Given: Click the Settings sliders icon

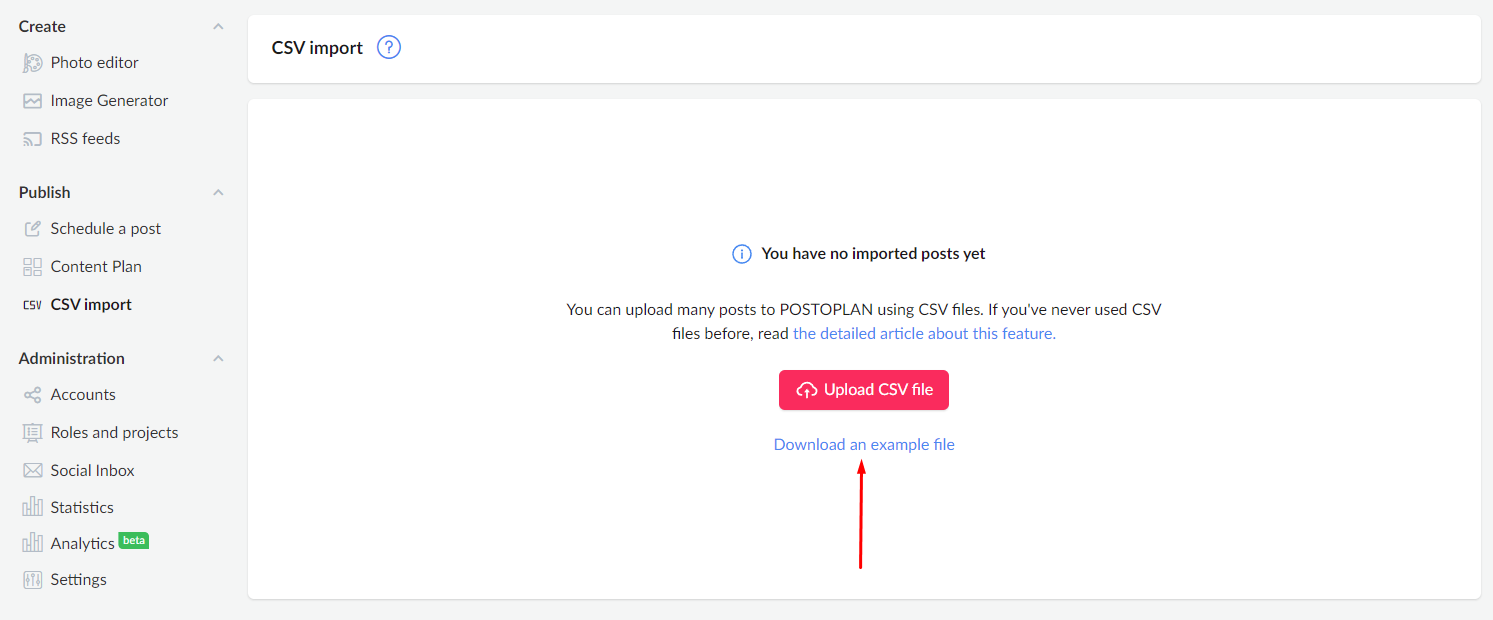Looking at the screenshot, I should pyautogui.click(x=33, y=580).
